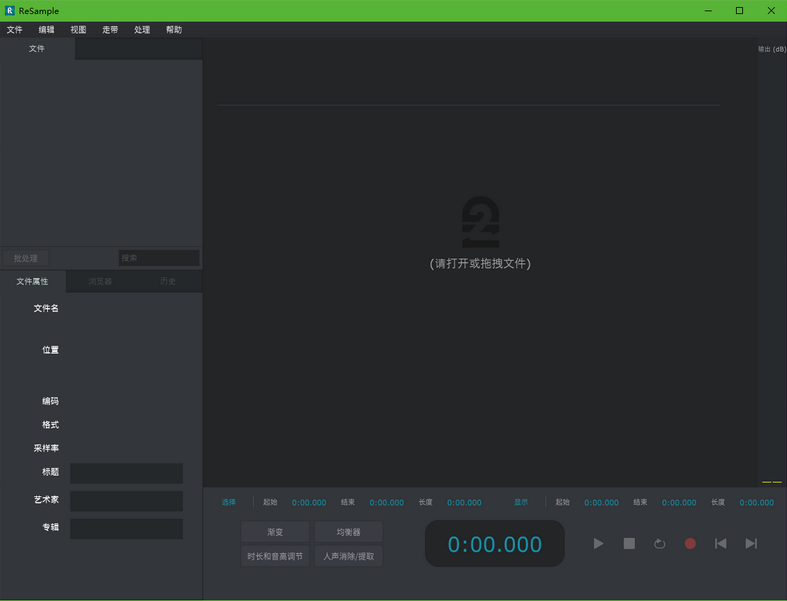The width and height of the screenshot is (787, 601).
Task: Click the 渐变 fade button
Action: [x=275, y=532]
